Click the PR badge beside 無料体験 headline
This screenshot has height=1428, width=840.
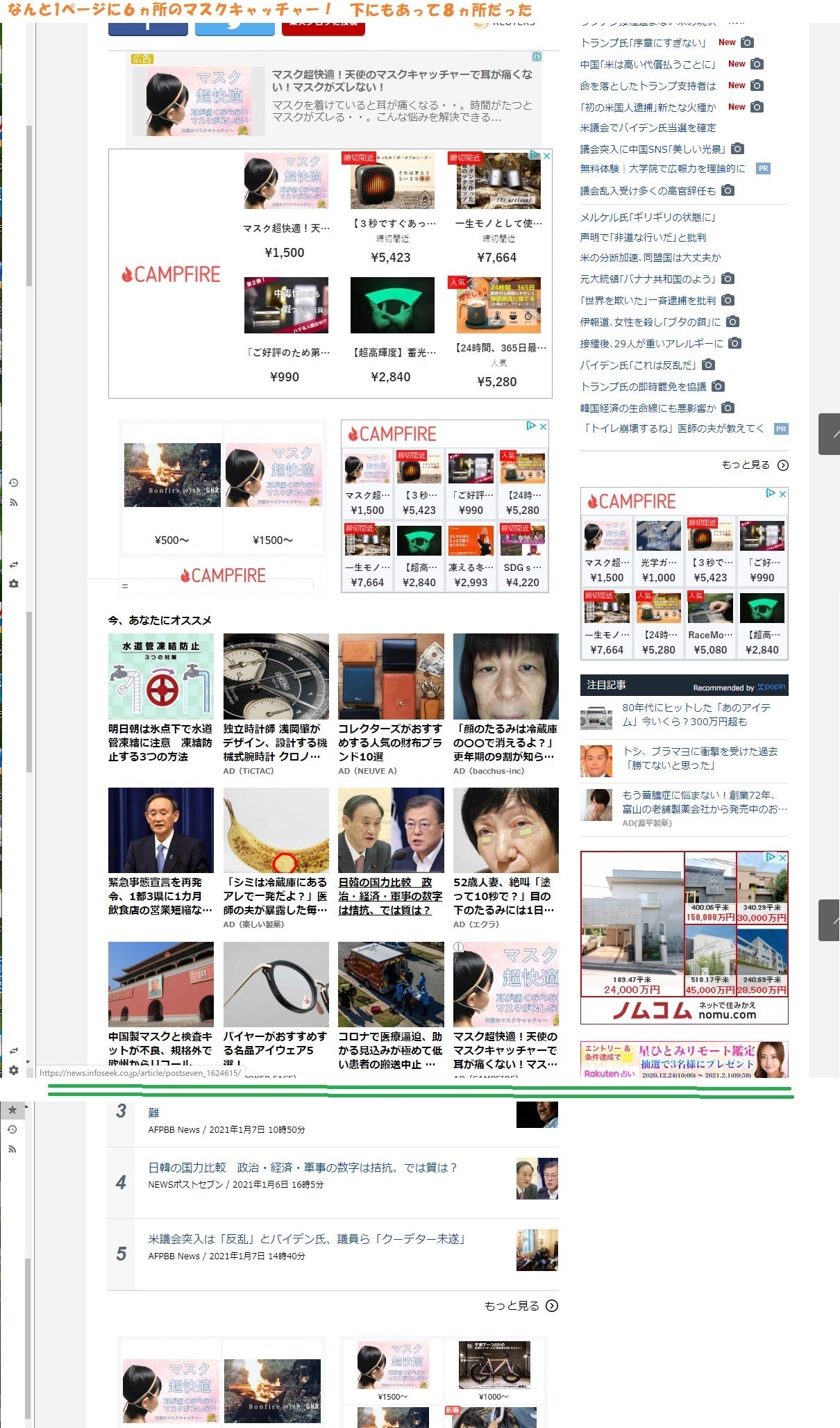tap(763, 169)
